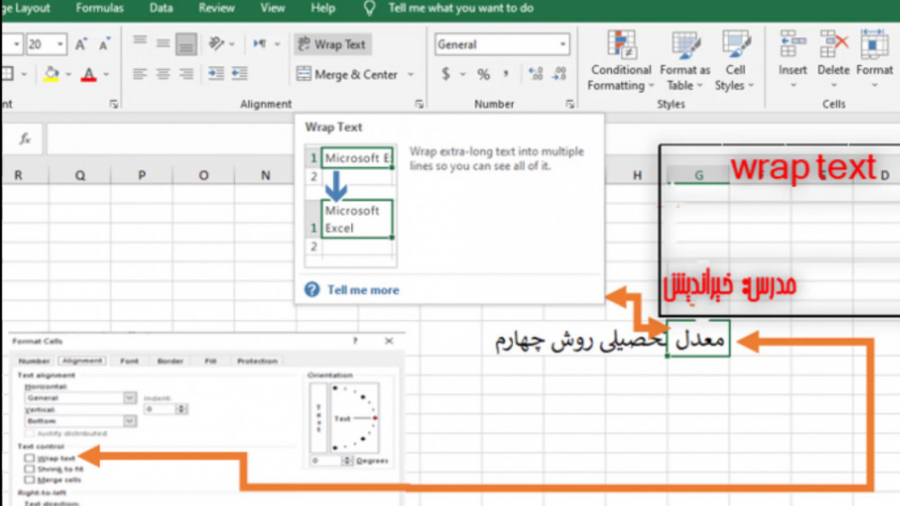Apply the red font color A
Viewport: 900px width, 506px height.
pyautogui.click(x=88, y=74)
